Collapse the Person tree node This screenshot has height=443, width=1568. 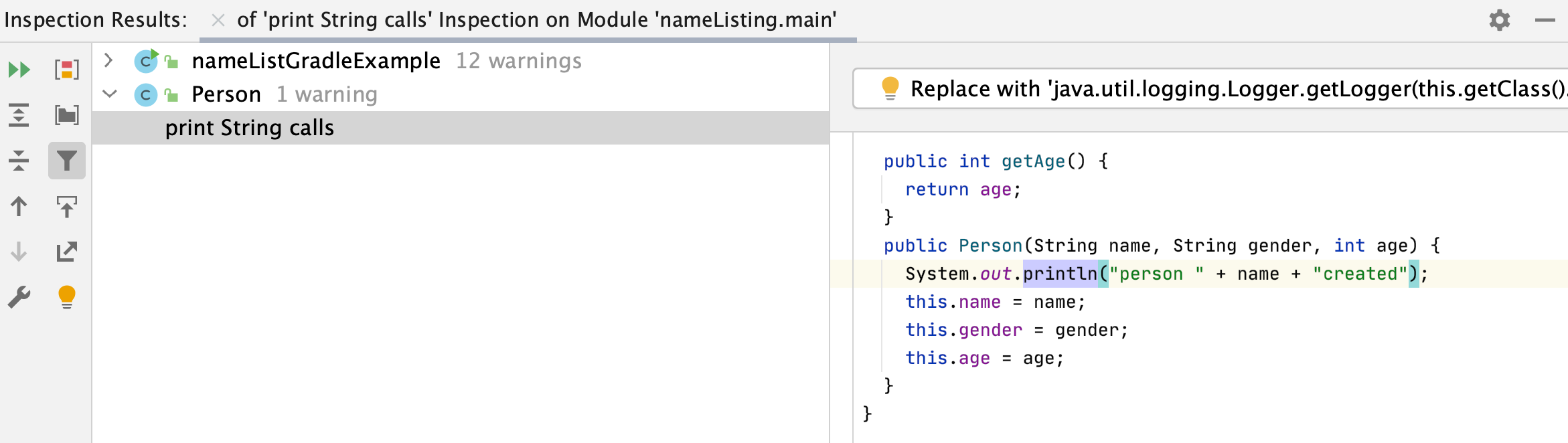pyautogui.click(x=110, y=94)
